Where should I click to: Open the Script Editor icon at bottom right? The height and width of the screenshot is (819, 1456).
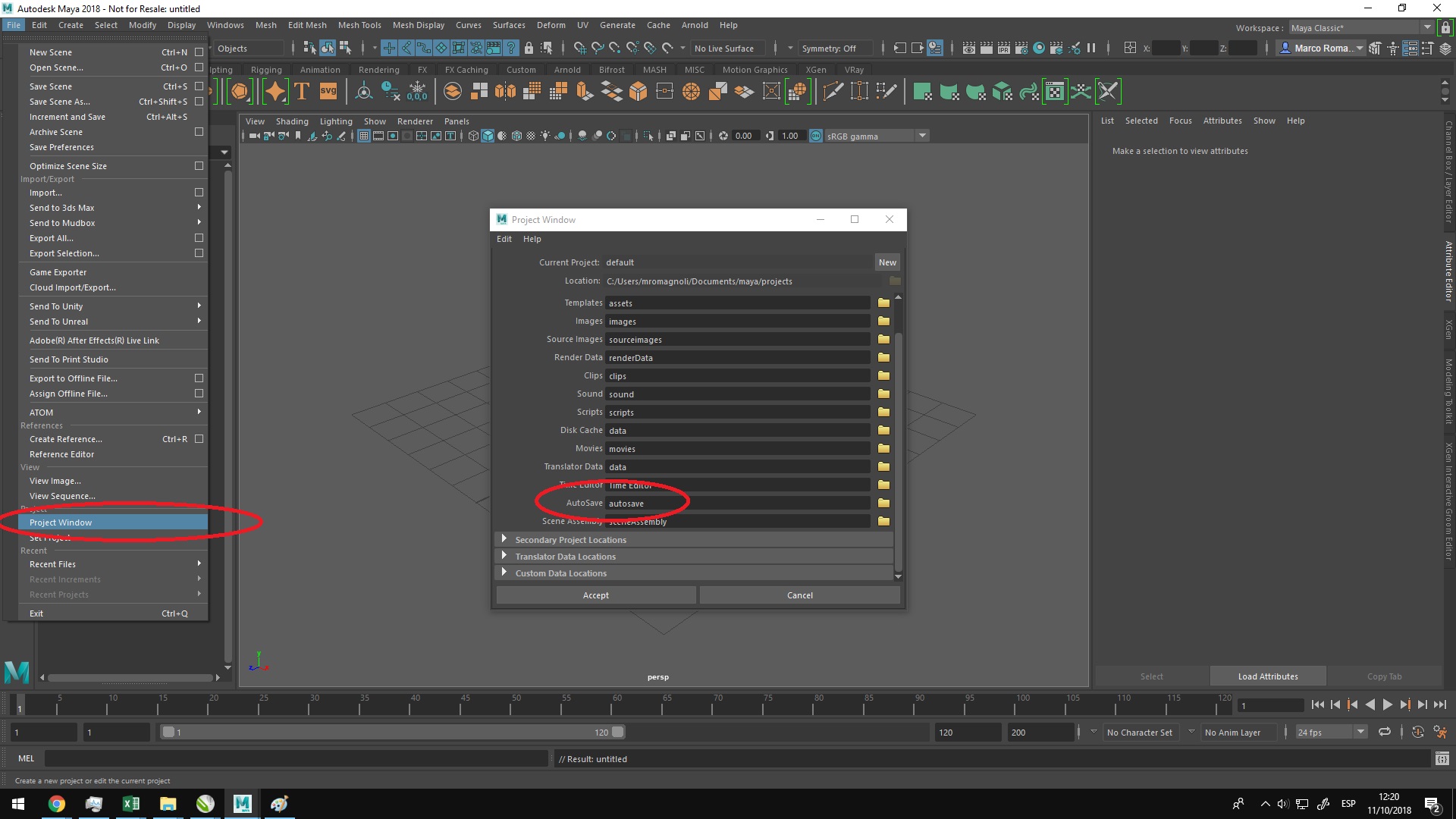[1442, 759]
